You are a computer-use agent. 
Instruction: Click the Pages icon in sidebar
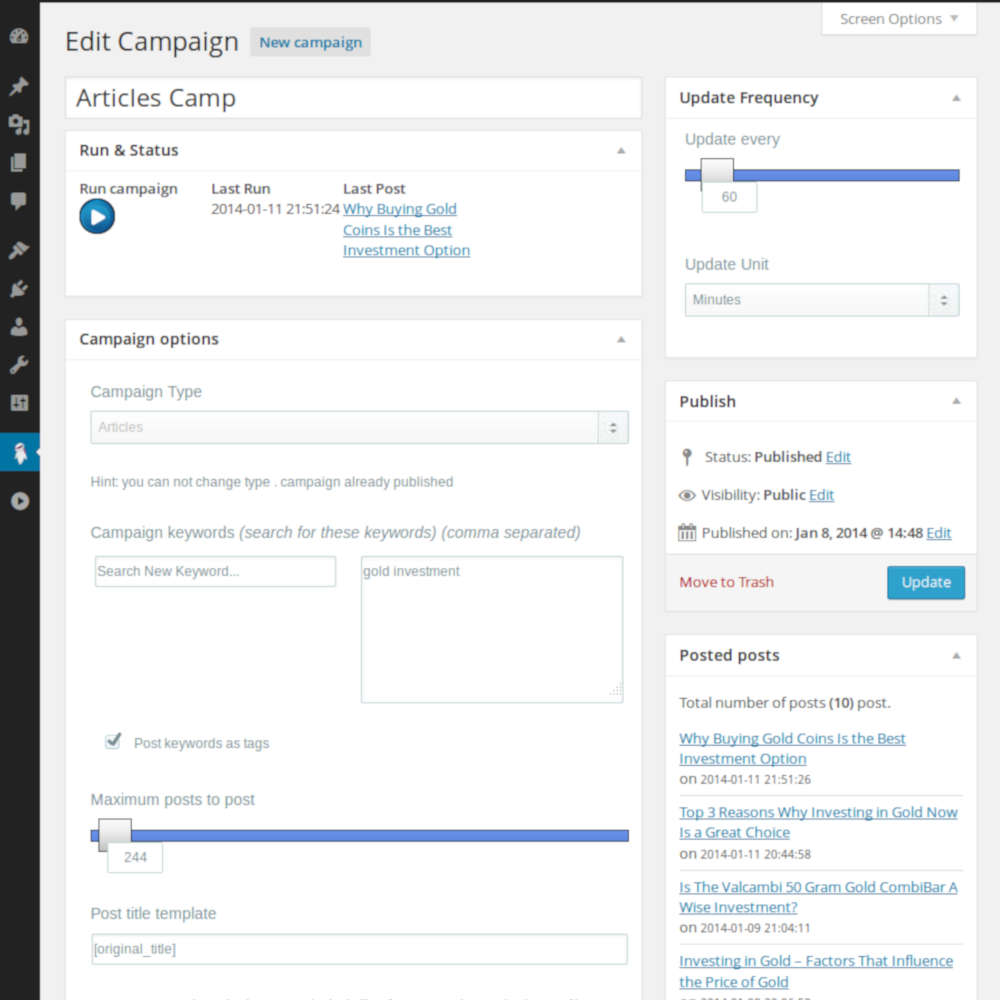pos(20,162)
